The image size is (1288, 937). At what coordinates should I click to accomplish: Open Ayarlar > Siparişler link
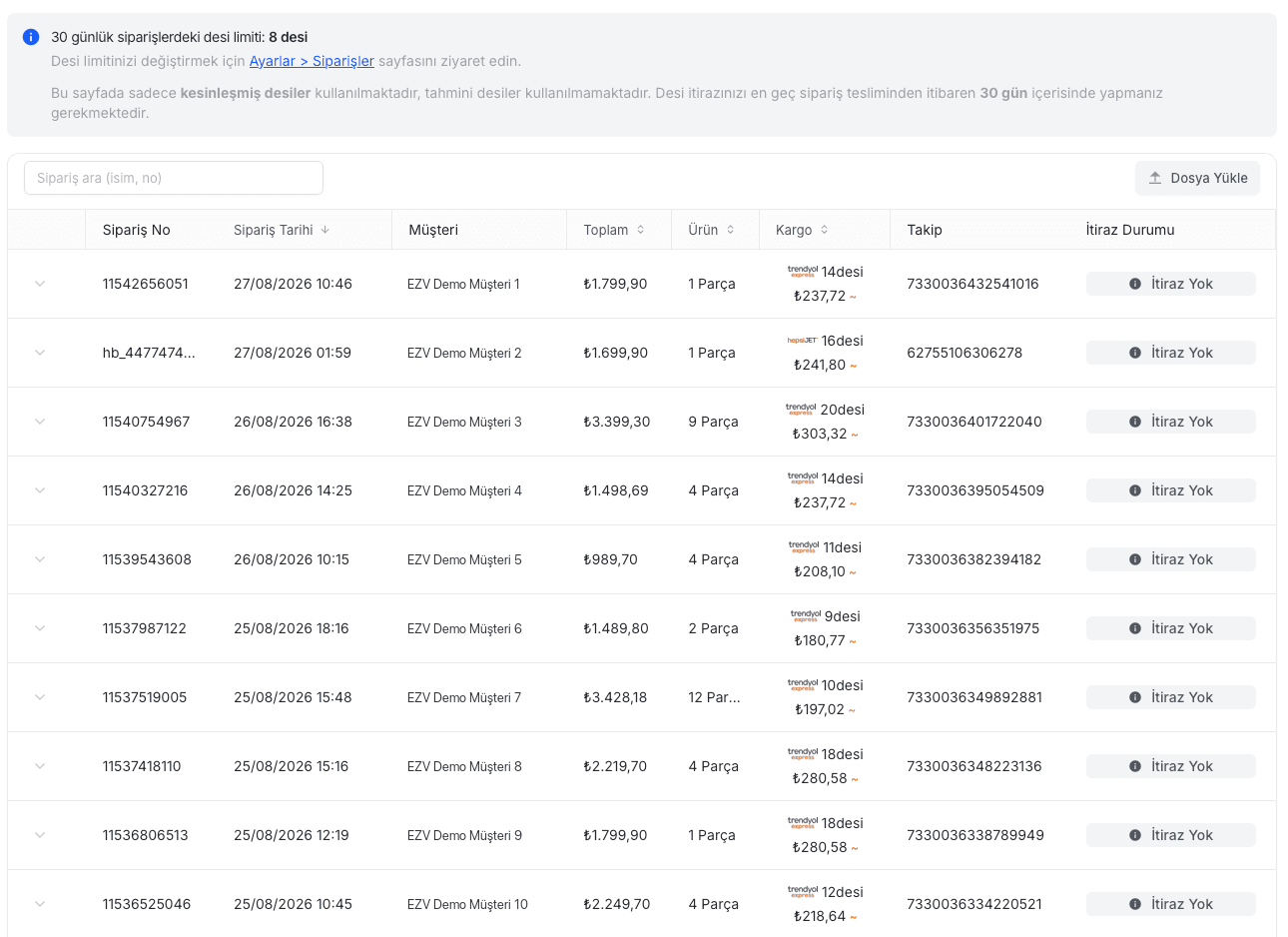click(312, 61)
